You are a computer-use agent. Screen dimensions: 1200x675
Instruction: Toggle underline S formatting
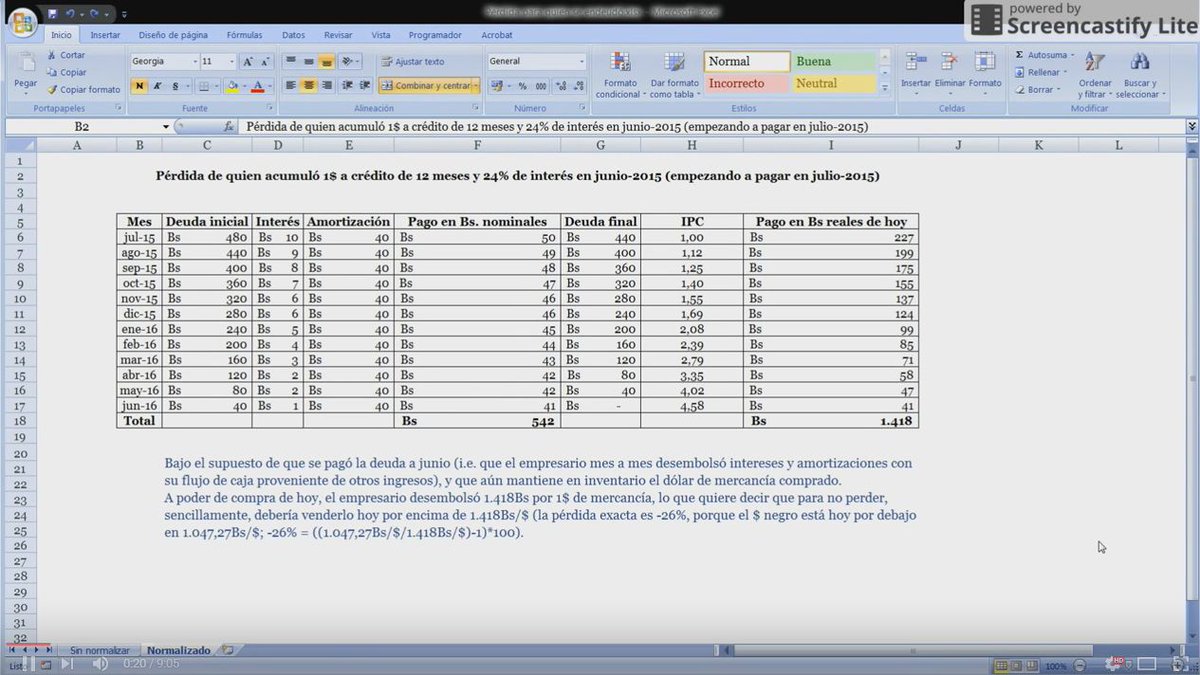click(174, 86)
